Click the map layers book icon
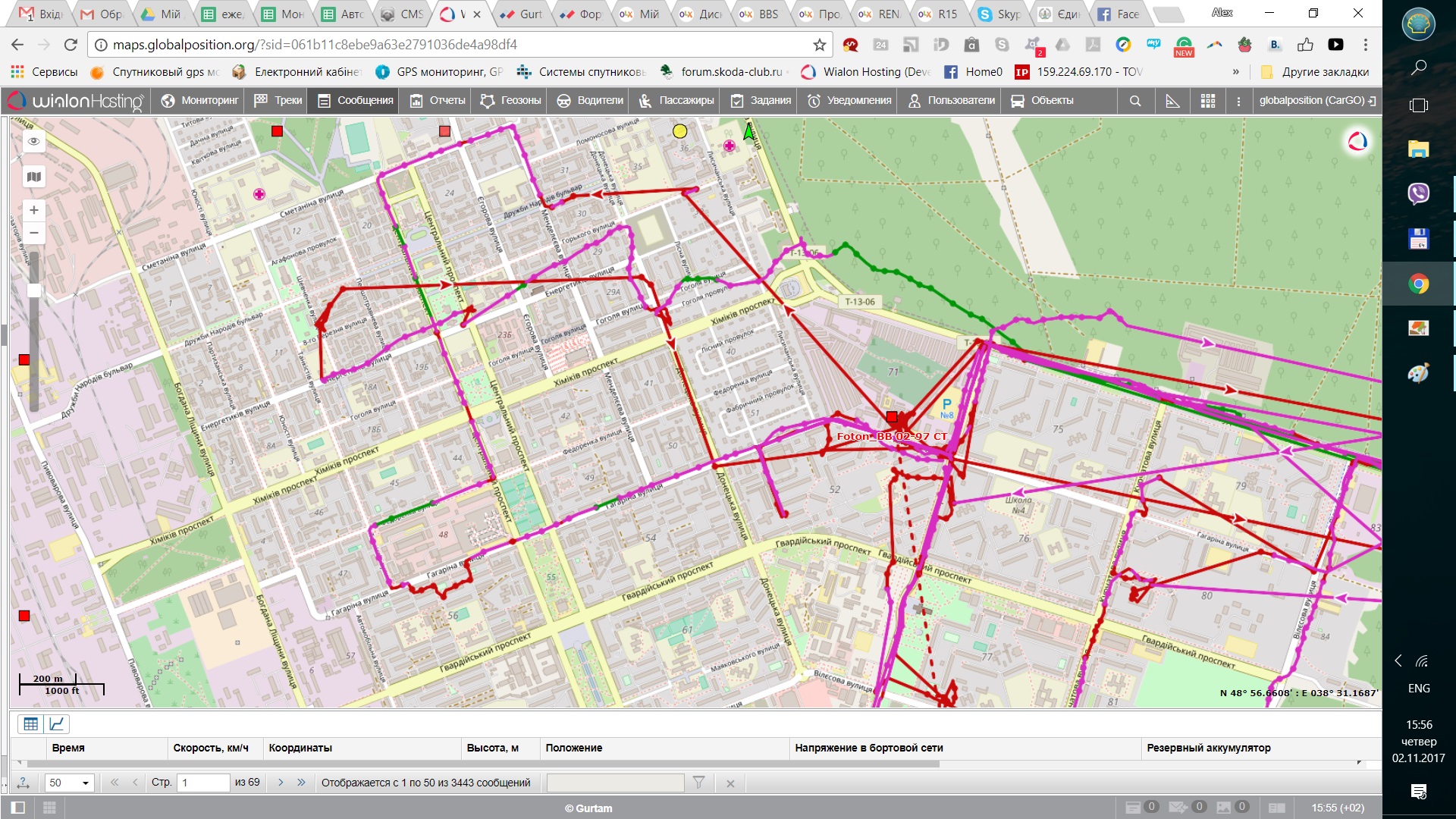 click(33, 177)
